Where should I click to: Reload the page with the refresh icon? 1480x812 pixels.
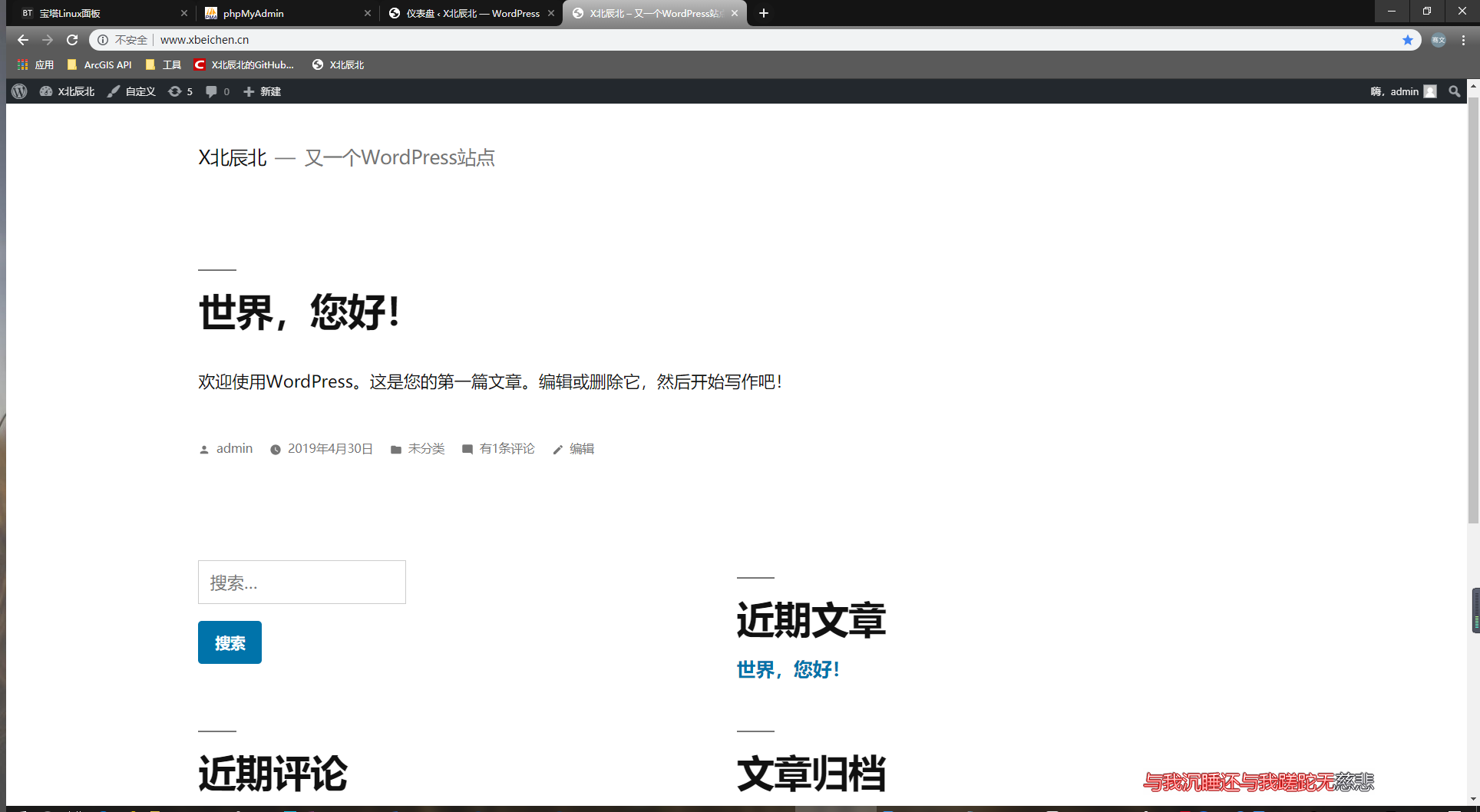coord(72,40)
